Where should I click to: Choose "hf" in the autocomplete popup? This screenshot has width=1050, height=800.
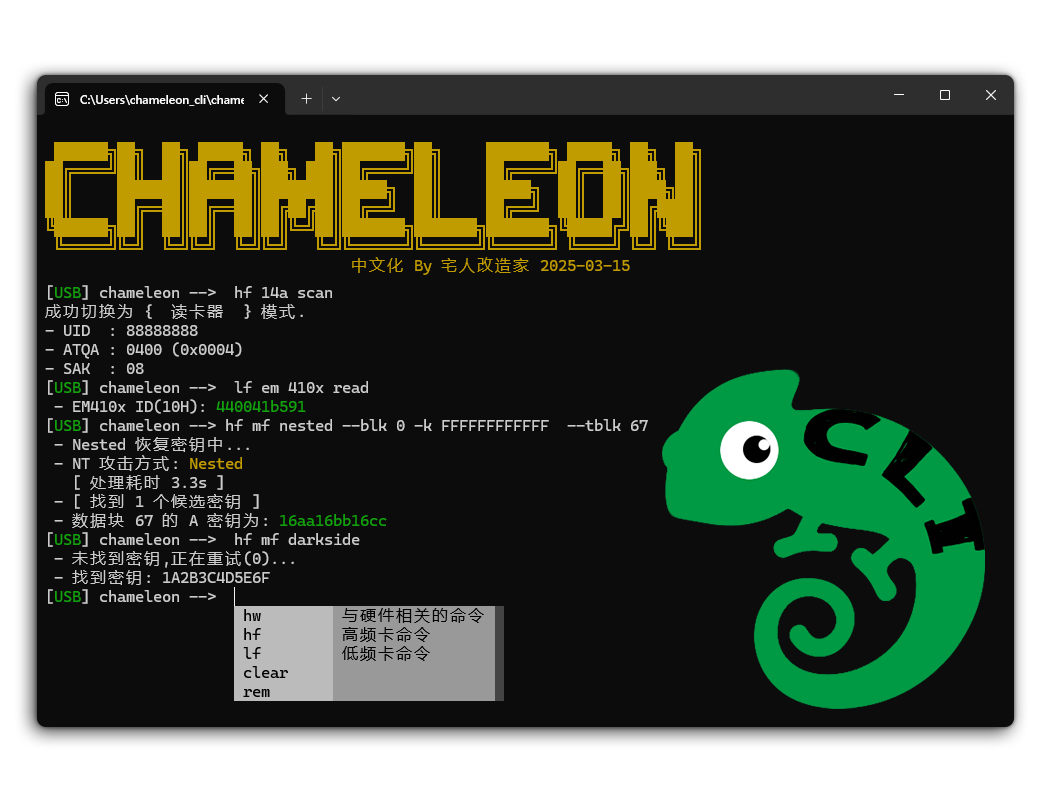point(252,635)
